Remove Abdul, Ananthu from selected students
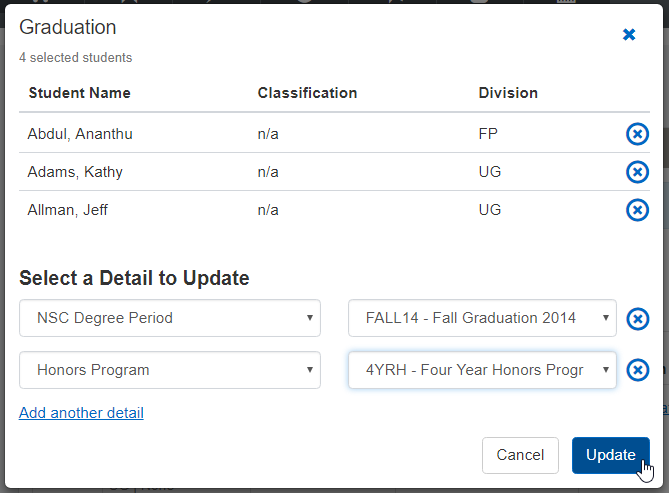Screen dimensions: 669x493 637,134
